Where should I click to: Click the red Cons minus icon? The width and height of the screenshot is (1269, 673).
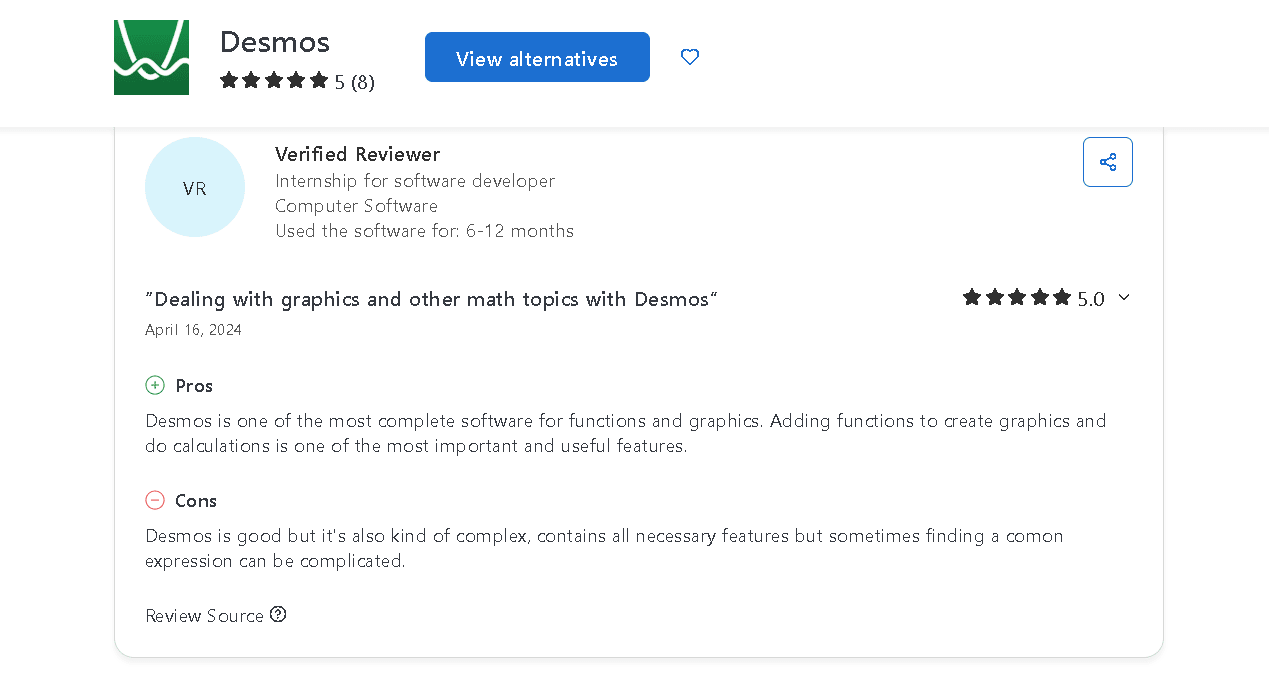155,500
